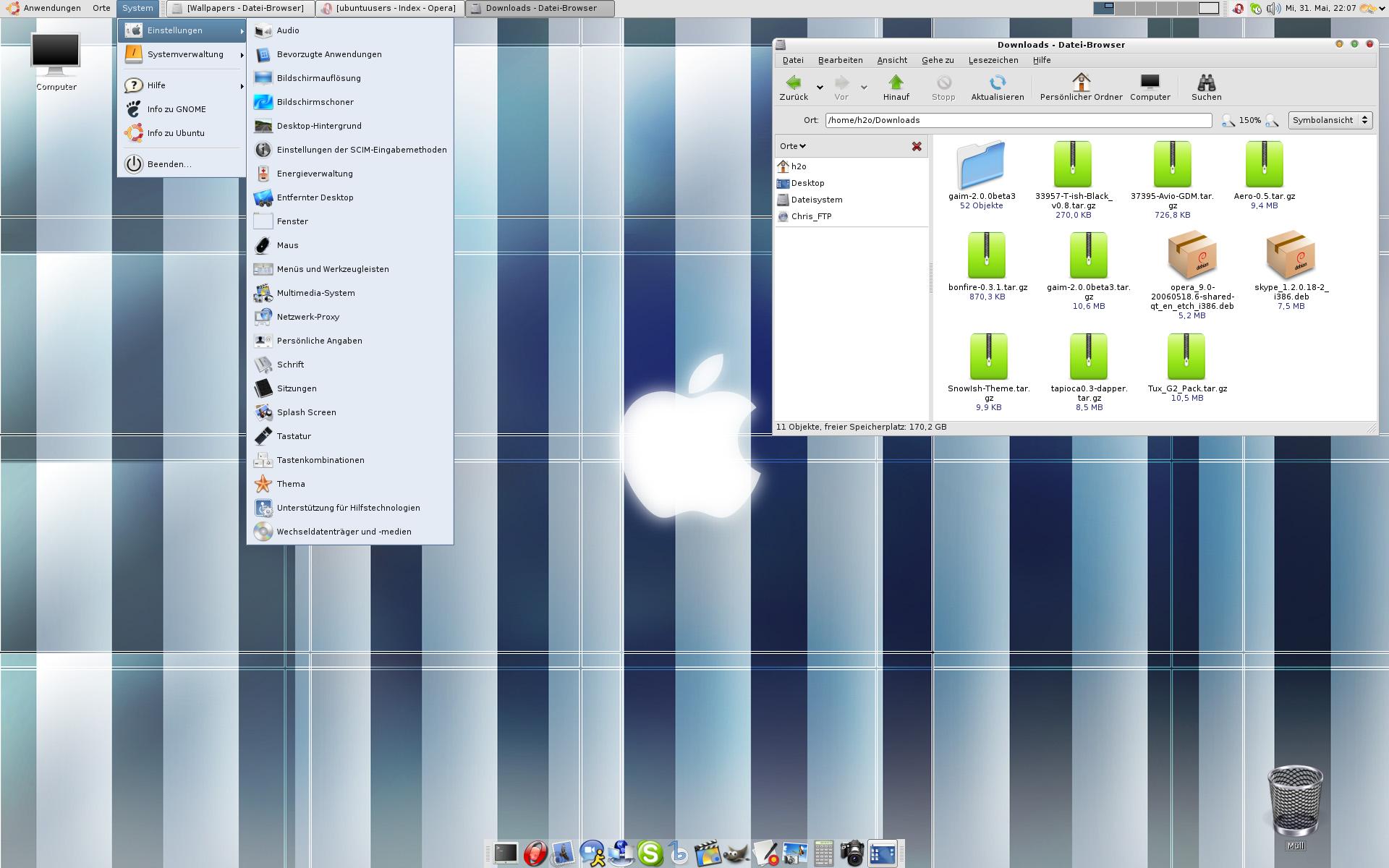
Task: Choose Beenden... to log out
Action: [x=182, y=164]
